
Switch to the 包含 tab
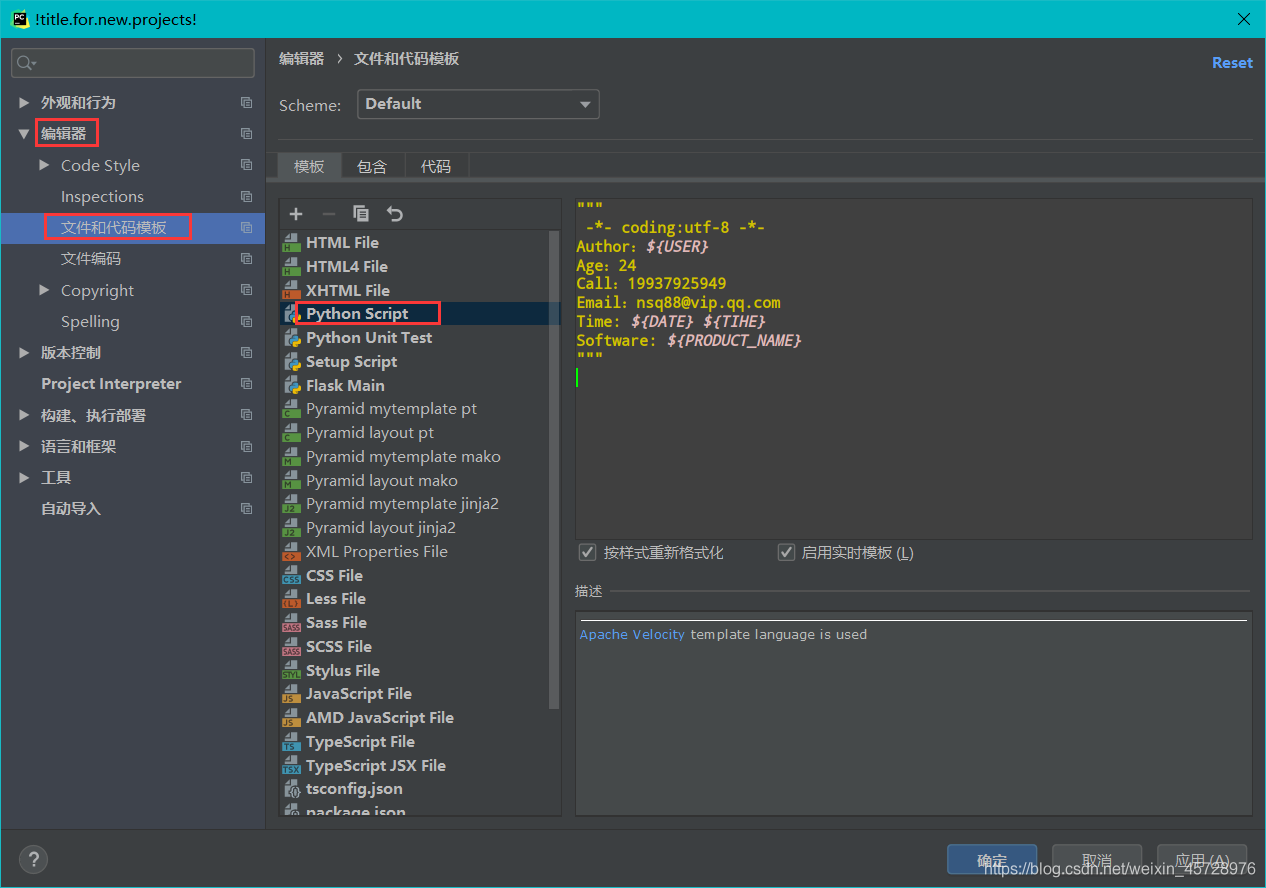[x=372, y=167]
